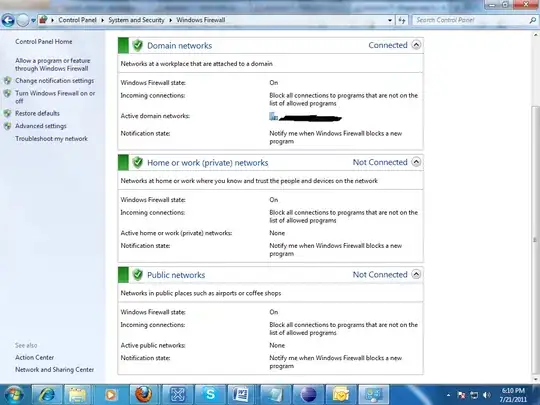Open Turn Windows Firewall on or off
Screen dimensions: 540x405
pos(55,97)
